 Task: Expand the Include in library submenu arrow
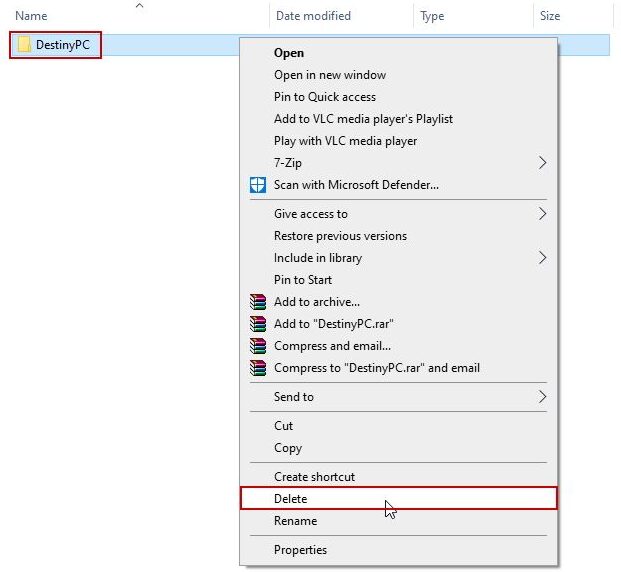click(x=543, y=258)
